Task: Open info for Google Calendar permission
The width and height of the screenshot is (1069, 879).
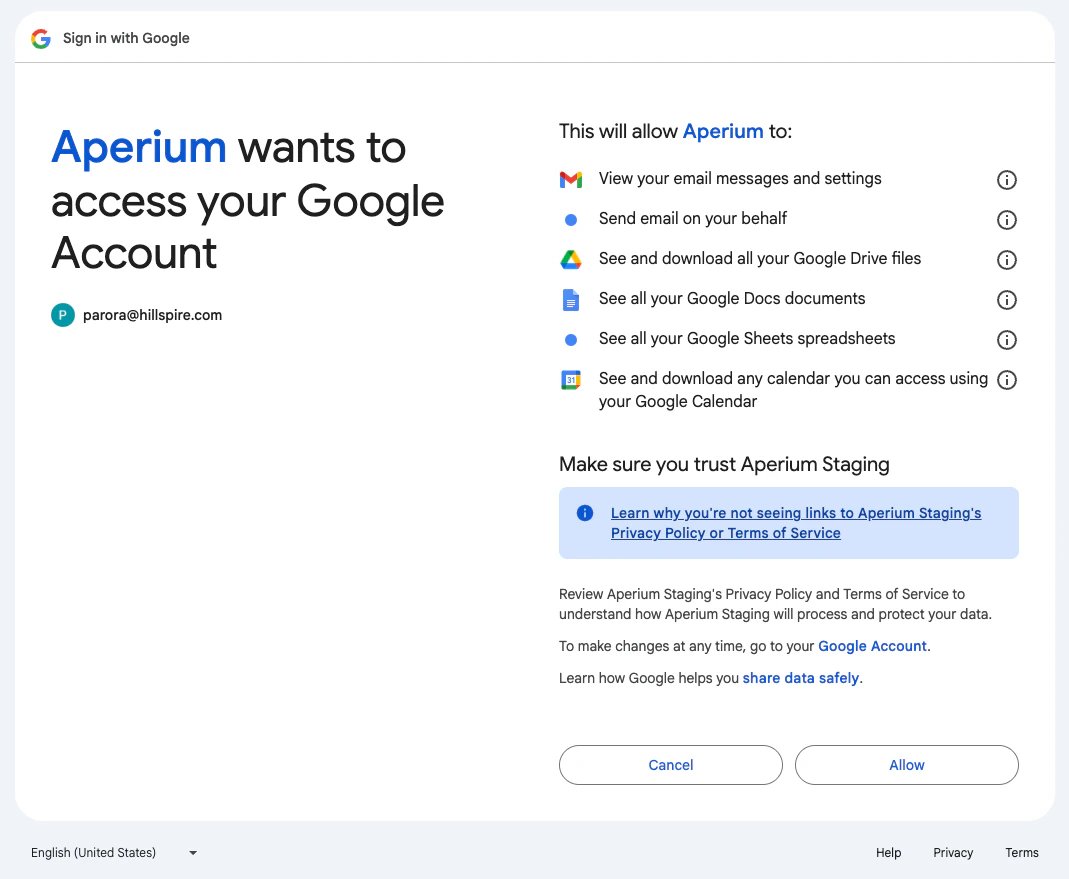Action: pos(1006,380)
